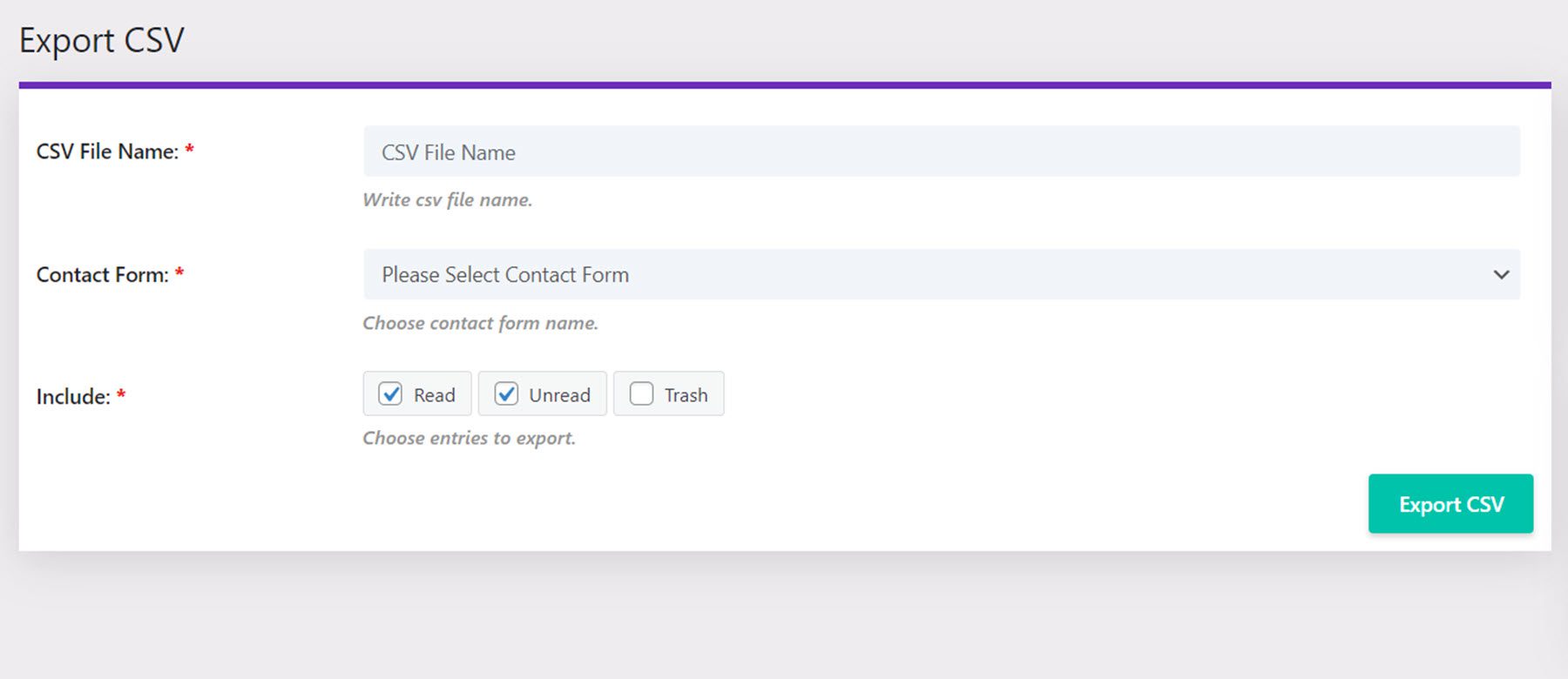Click the red asterisk beside Include
The width and height of the screenshot is (1568, 679).
click(x=121, y=395)
